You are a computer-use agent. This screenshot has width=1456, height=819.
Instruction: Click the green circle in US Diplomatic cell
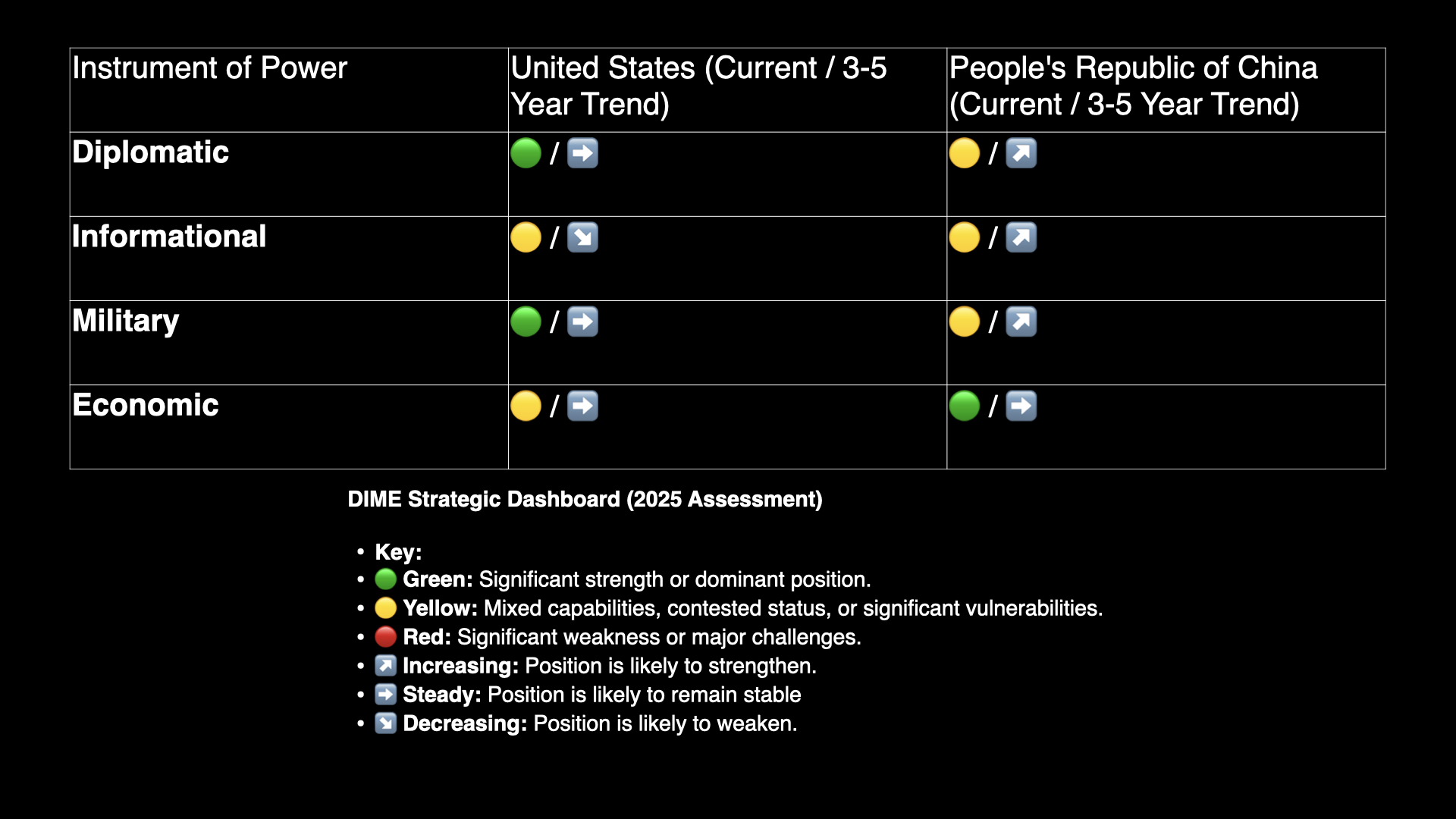tap(526, 153)
